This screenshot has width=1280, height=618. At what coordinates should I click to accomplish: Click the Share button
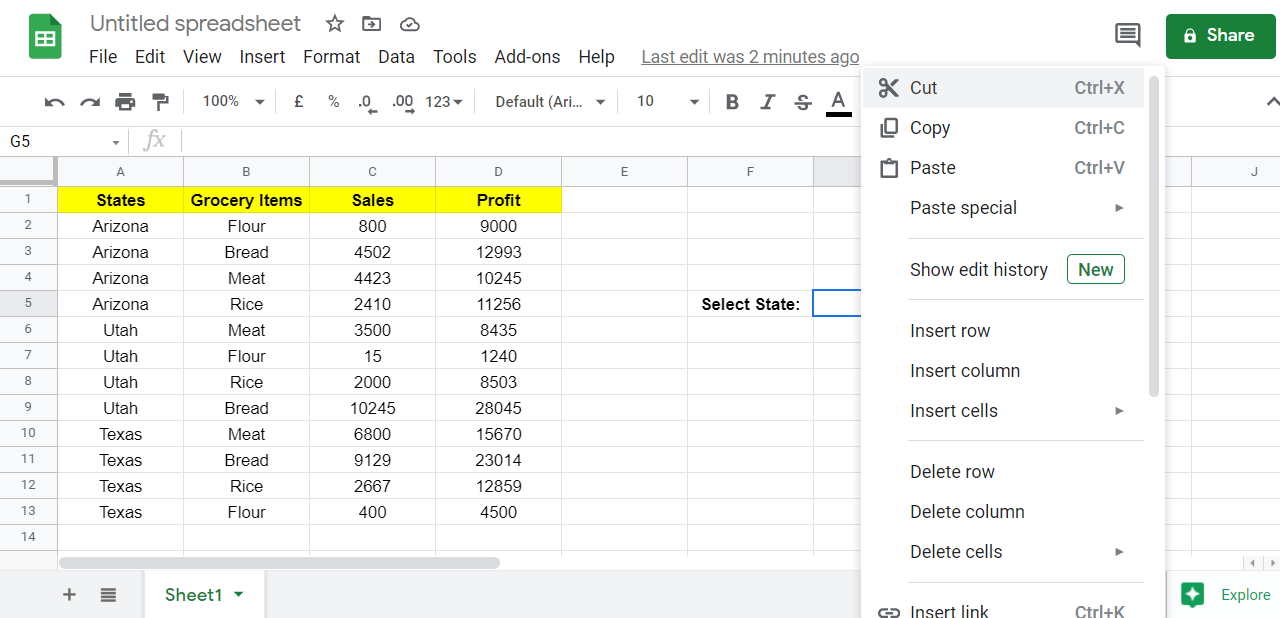point(1220,35)
